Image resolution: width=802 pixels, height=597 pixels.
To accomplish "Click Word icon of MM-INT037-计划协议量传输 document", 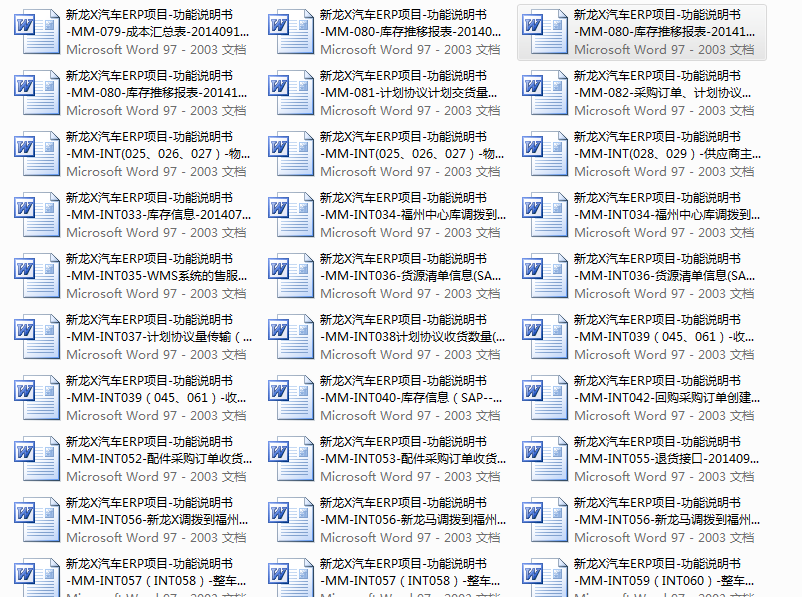I will coord(36,337).
